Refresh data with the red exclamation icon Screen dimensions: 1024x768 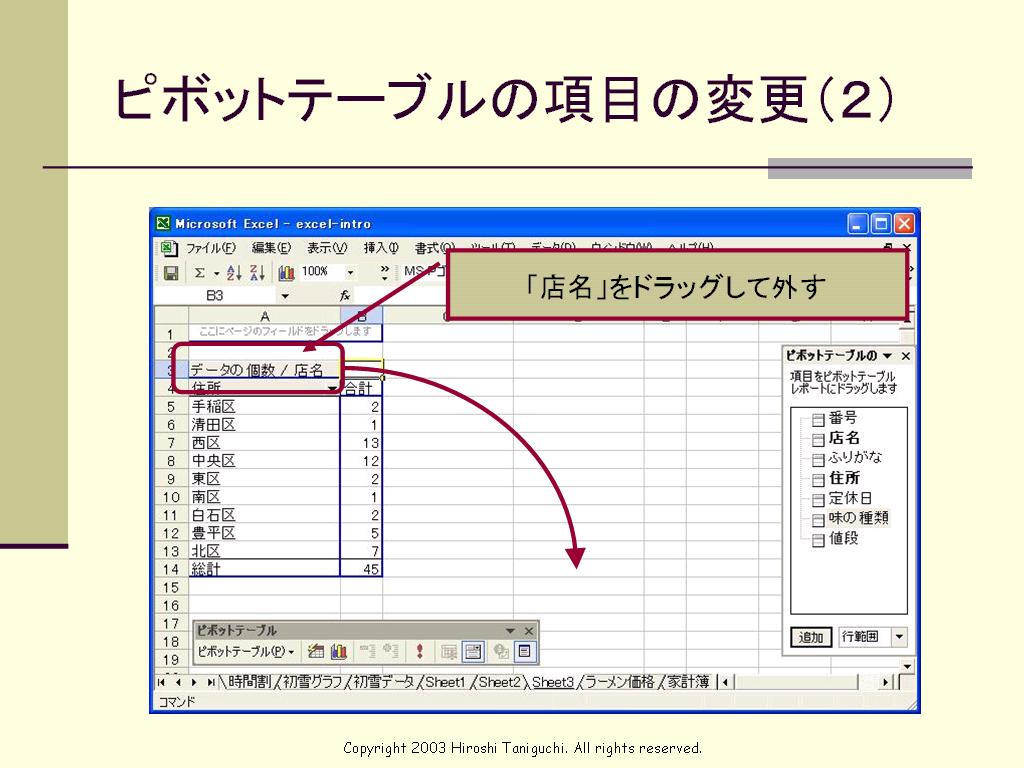point(419,651)
